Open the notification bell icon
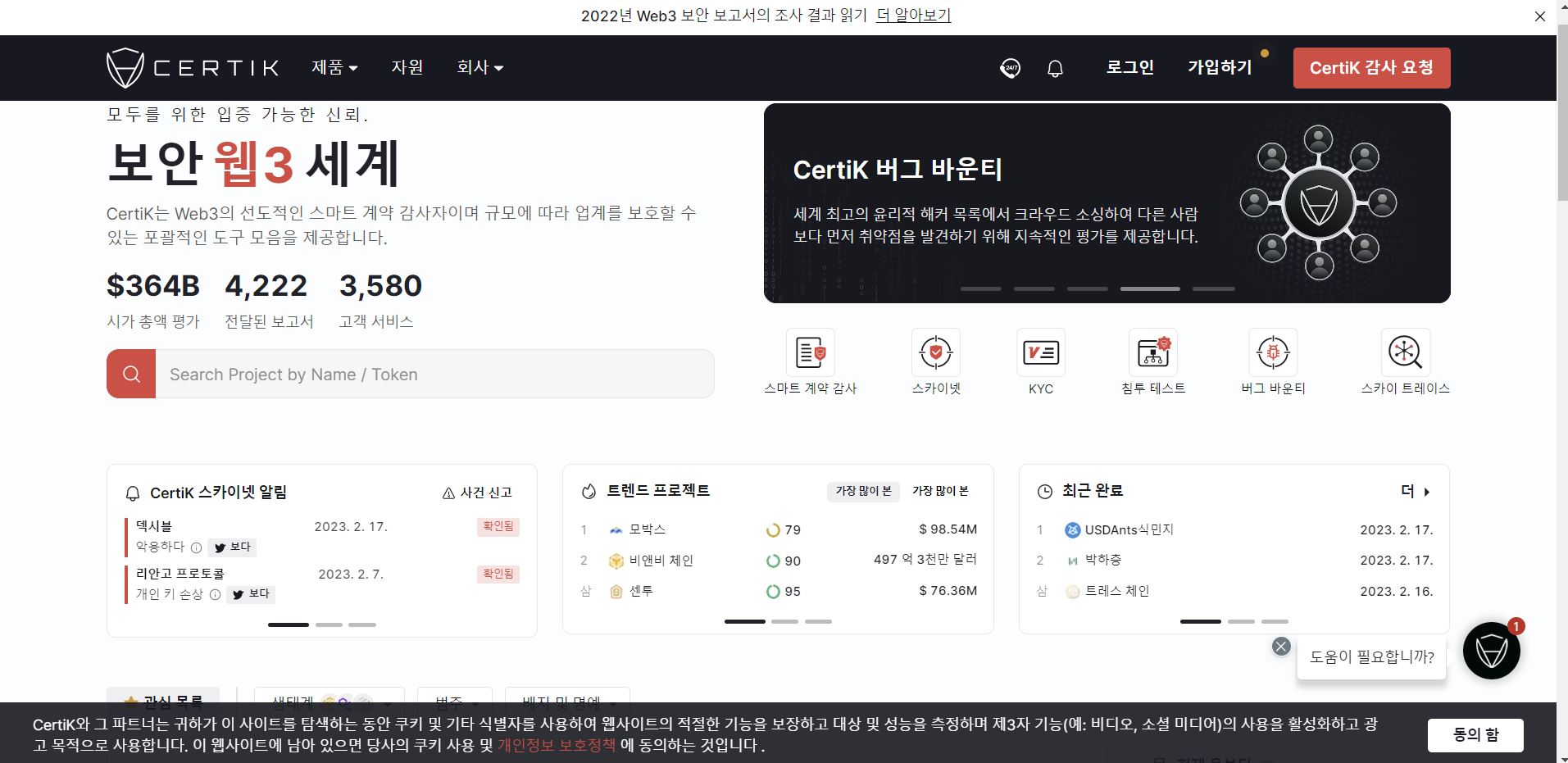1568x763 pixels. tap(1056, 68)
